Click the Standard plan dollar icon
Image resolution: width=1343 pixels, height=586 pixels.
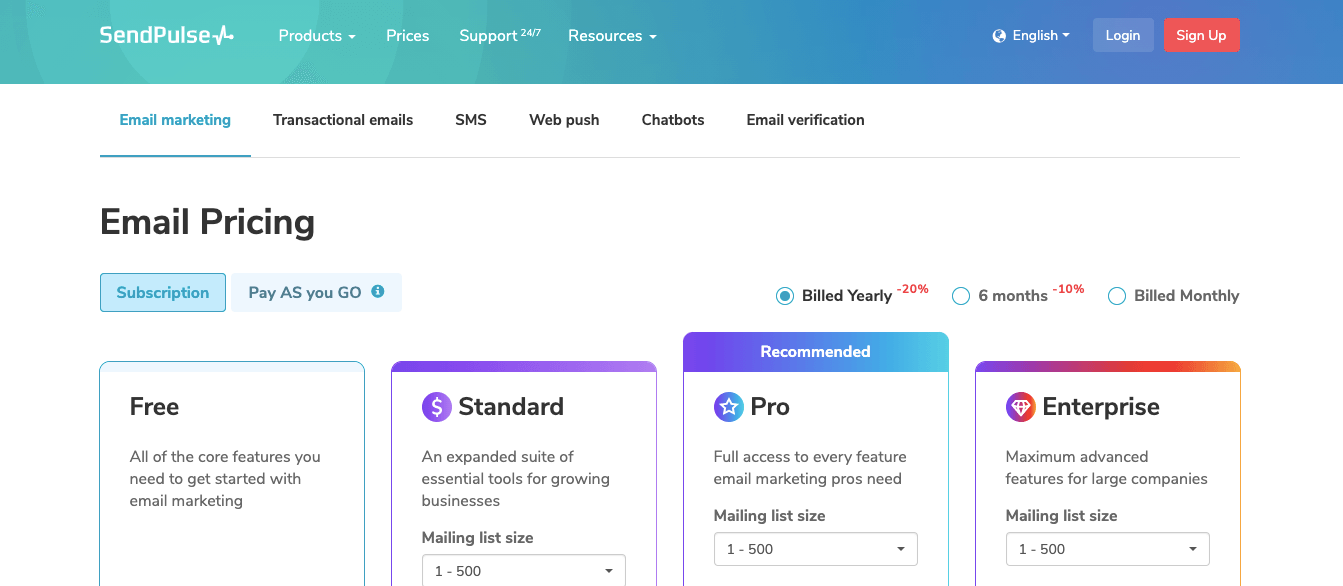[437, 407]
